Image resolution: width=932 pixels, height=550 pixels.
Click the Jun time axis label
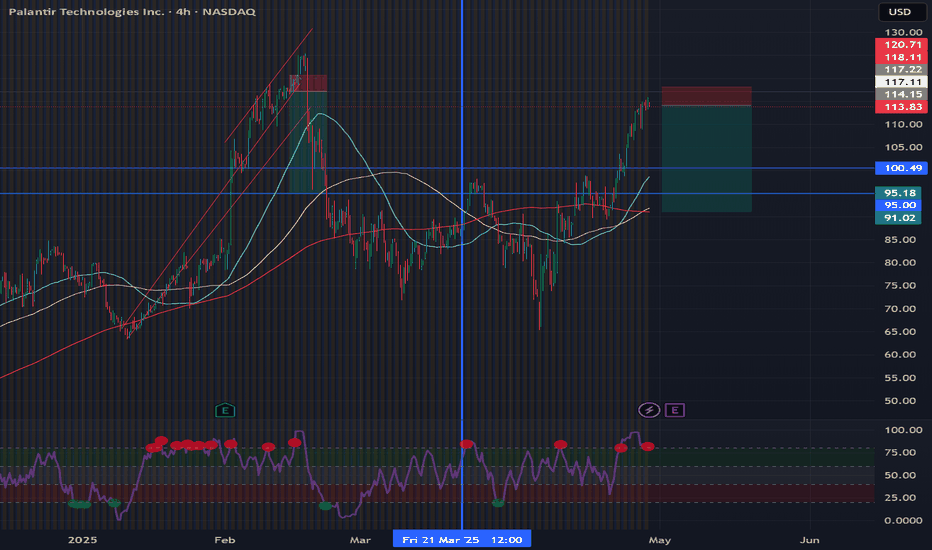(810, 540)
